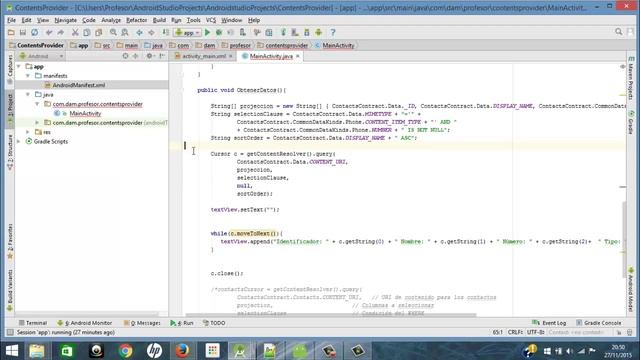The width and height of the screenshot is (640, 360).
Task: Close the MainActivity.java tab
Action: 298,56
